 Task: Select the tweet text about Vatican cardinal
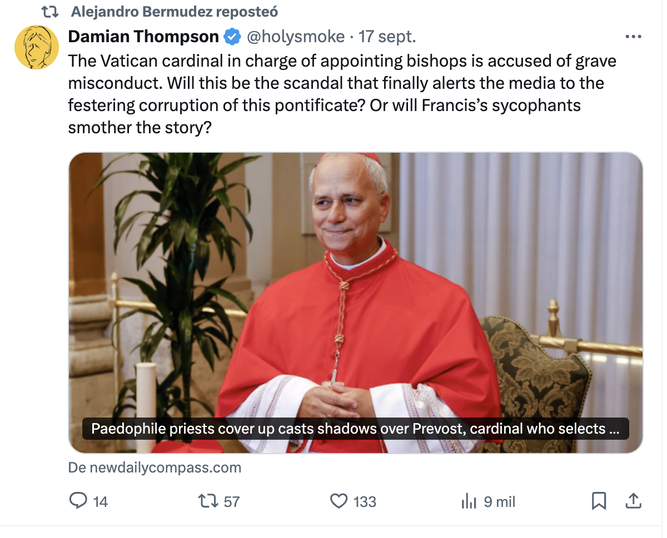(x=342, y=94)
